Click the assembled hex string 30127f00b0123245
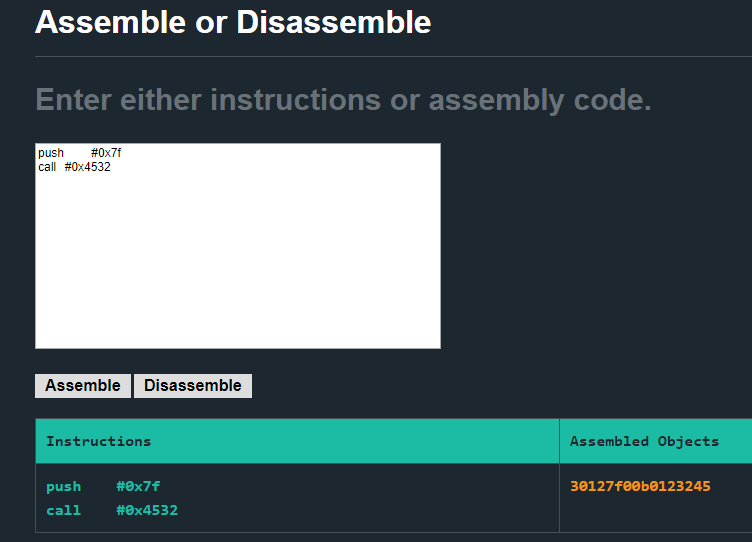Viewport: 752px width, 542px height. tap(640, 486)
